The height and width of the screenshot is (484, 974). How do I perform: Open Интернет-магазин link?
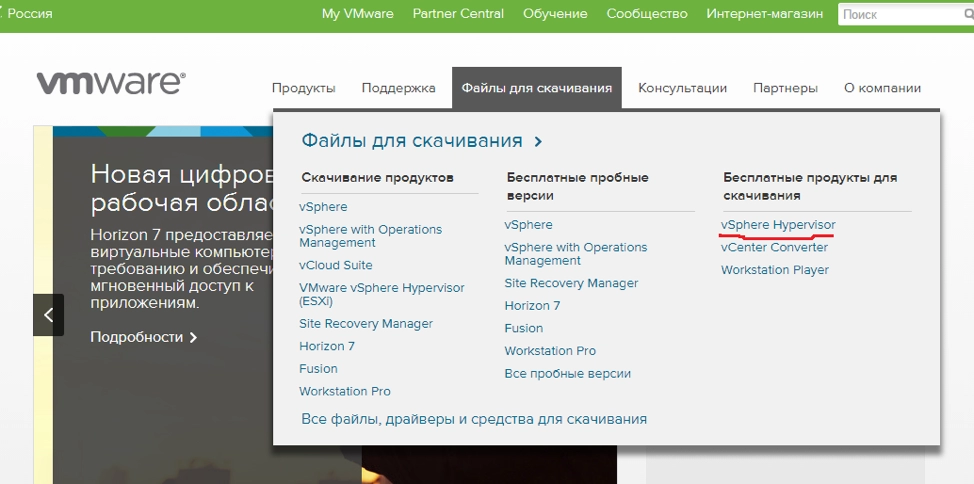click(765, 14)
